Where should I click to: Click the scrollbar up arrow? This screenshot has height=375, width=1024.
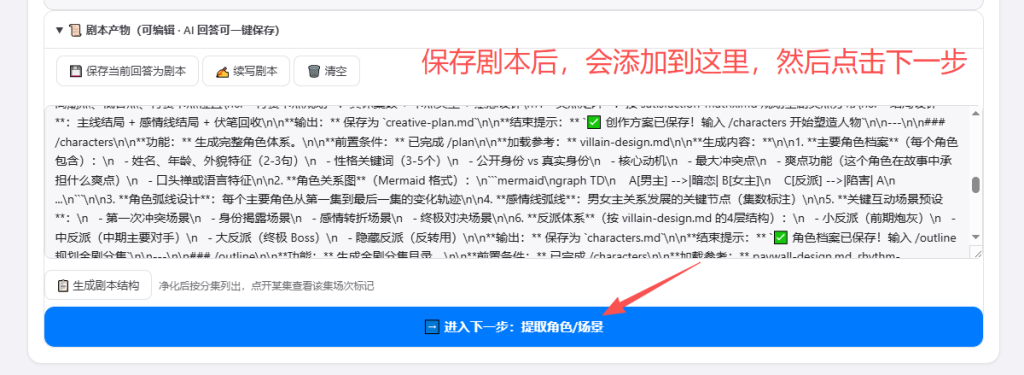[976, 113]
